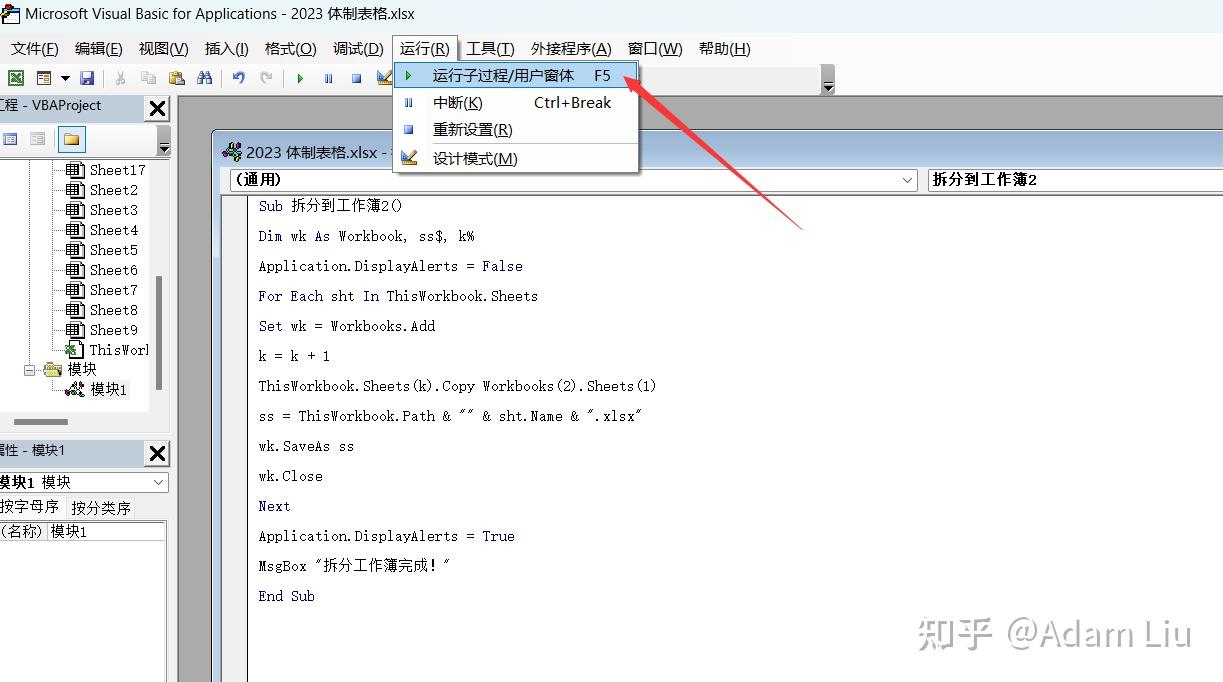Open the 插入(I) menu
1223x682 pixels.
pyautogui.click(x=227, y=48)
